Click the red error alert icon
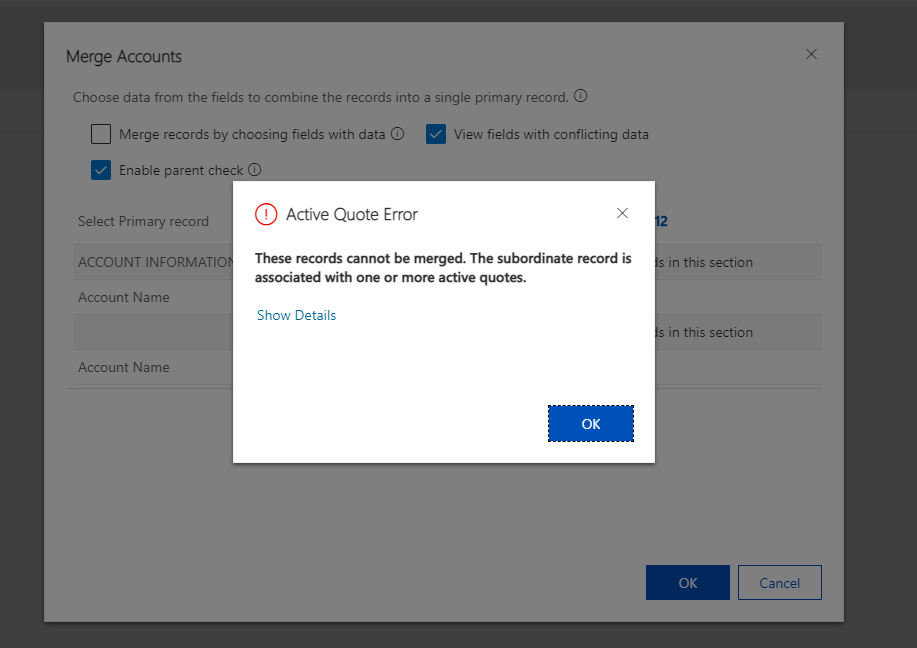 (x=266, y=214)
